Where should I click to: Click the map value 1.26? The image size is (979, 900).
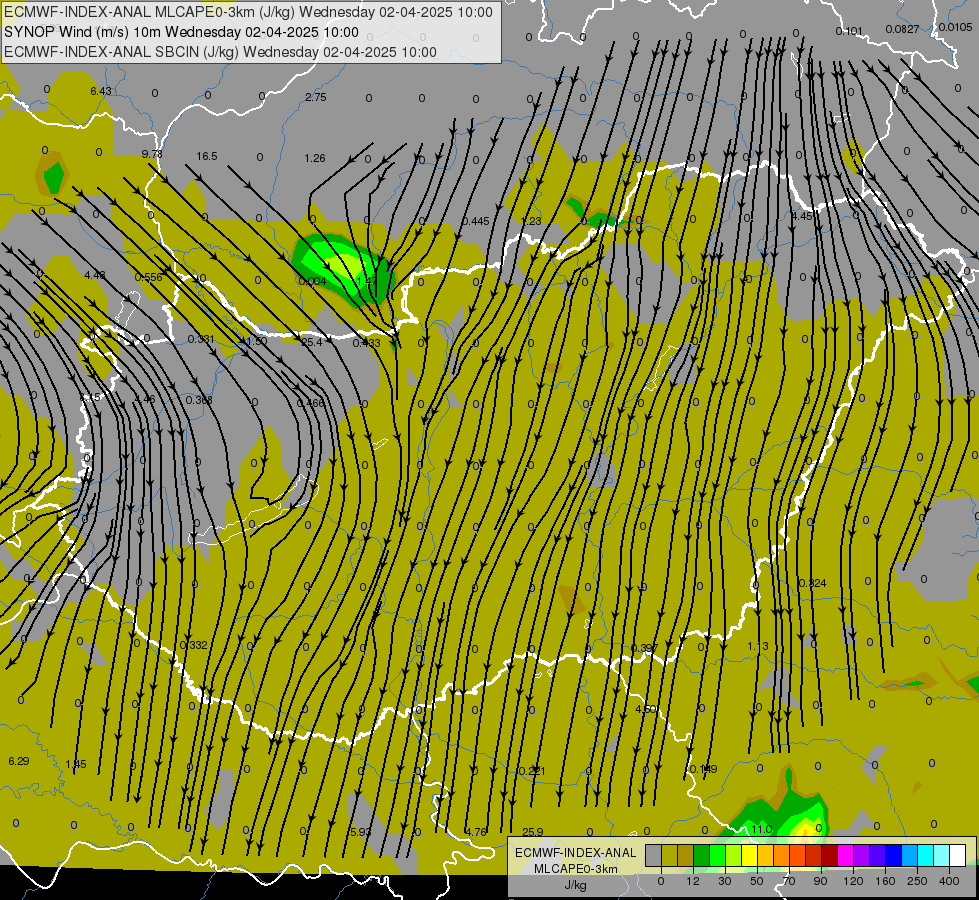pos(315,158)
